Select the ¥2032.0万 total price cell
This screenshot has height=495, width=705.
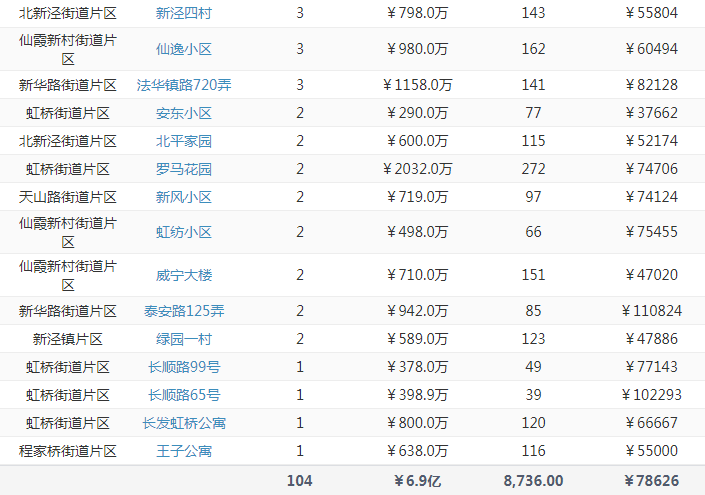pyautogui.click(x=417, y=169)
